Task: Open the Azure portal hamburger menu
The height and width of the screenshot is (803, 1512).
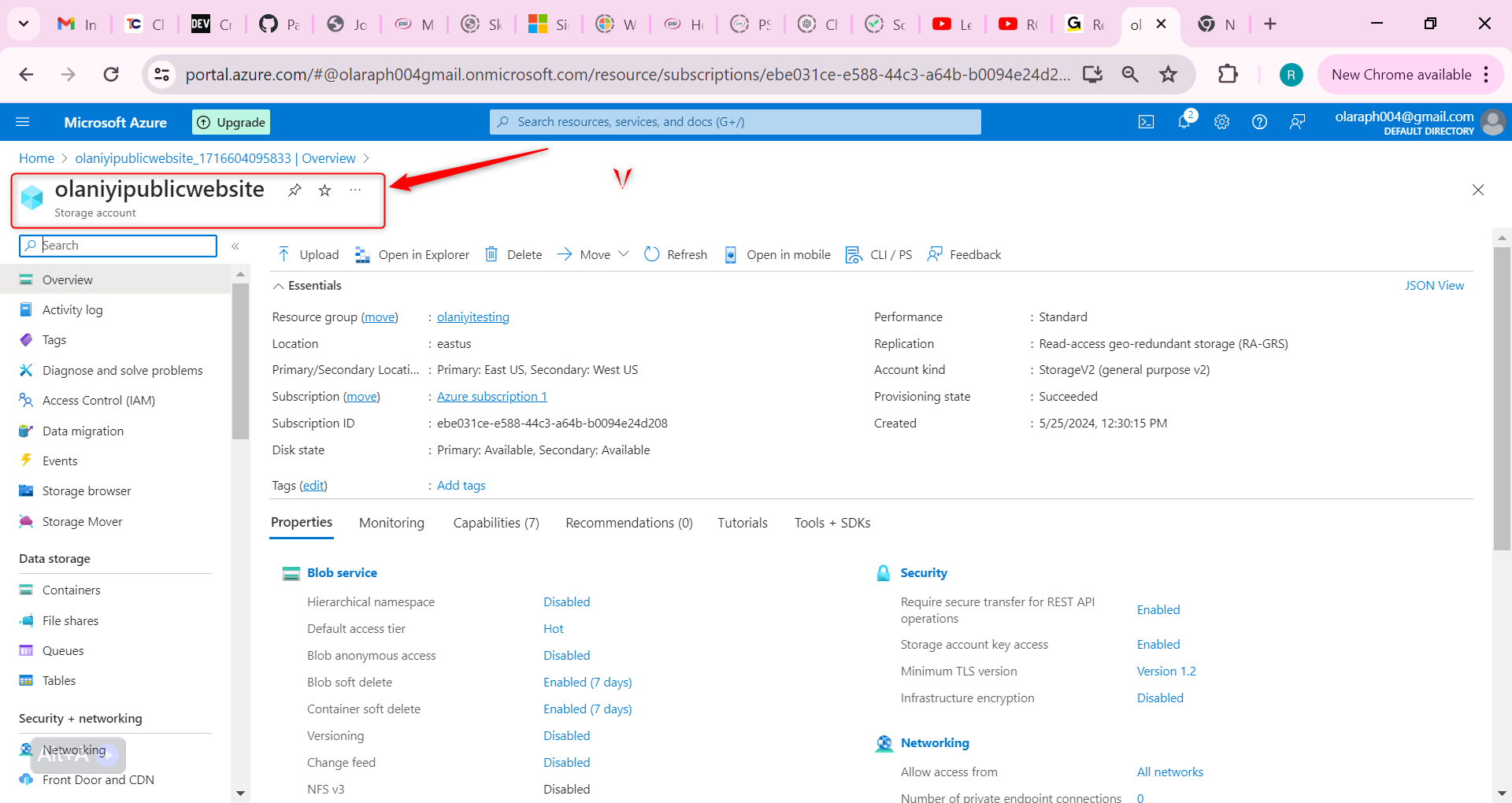Action: pyautogui.click(x=23, y=122)
